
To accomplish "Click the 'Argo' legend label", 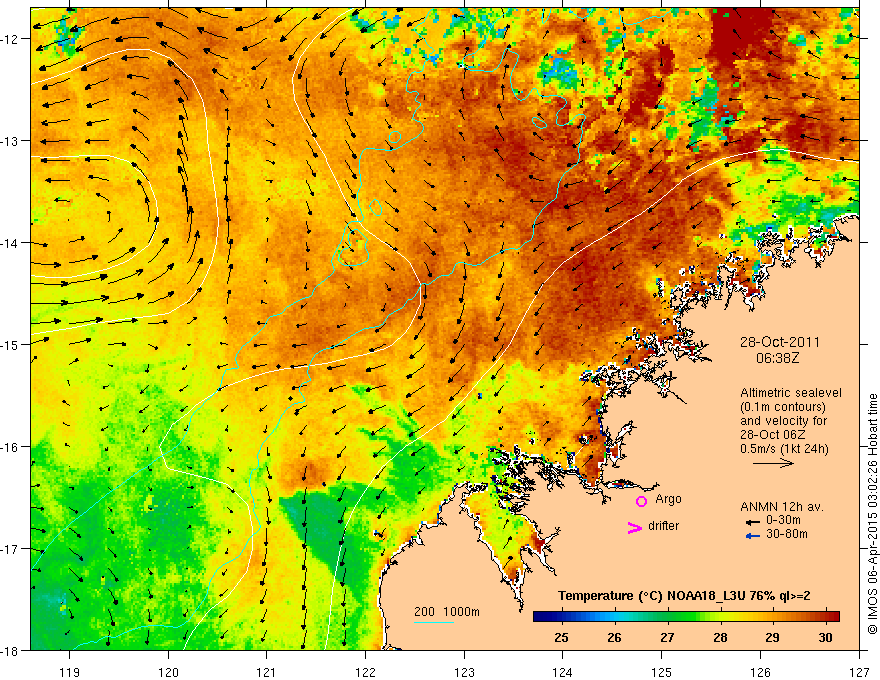I will (668, 499).
